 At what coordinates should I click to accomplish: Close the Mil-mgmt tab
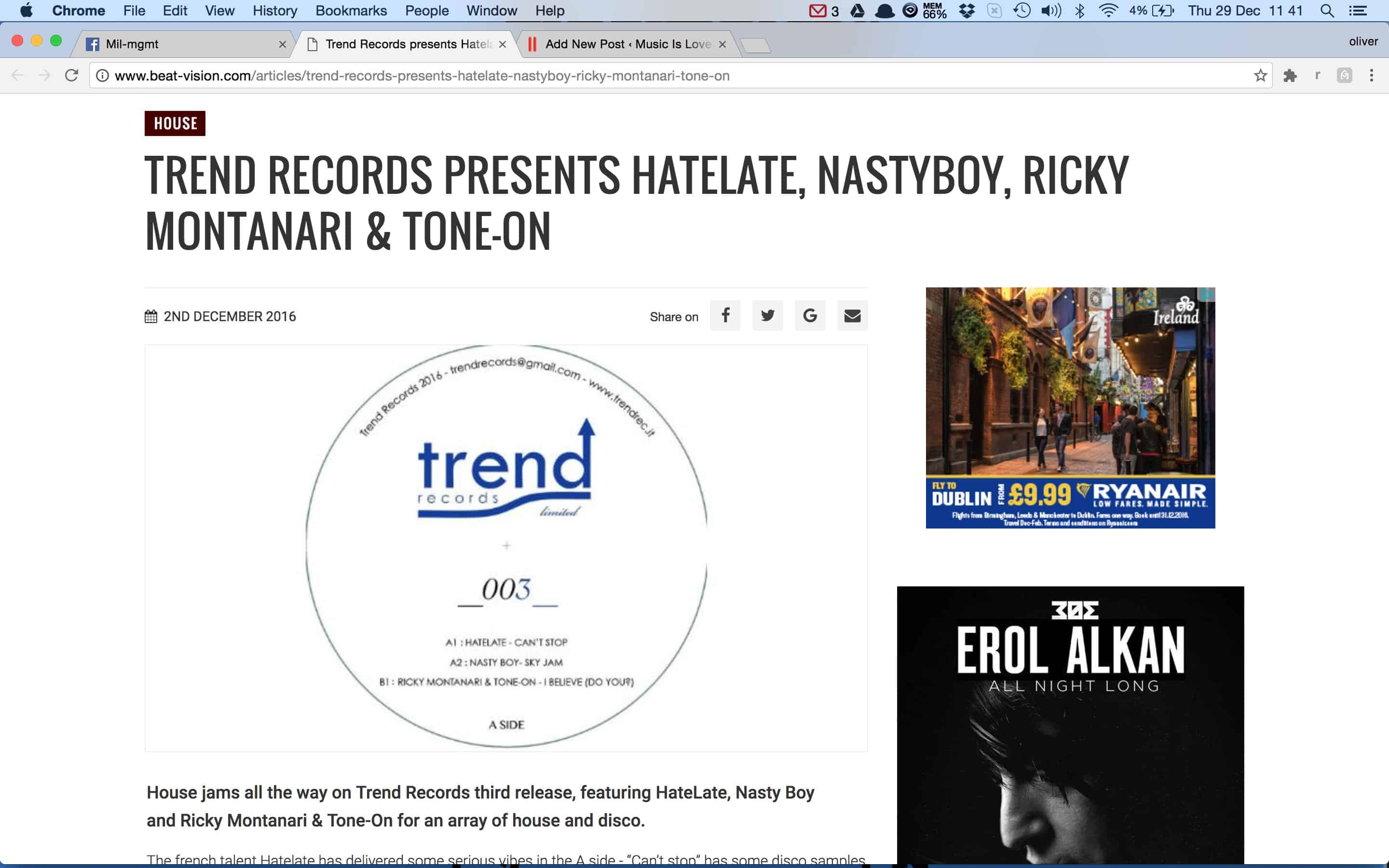[283, 44]
